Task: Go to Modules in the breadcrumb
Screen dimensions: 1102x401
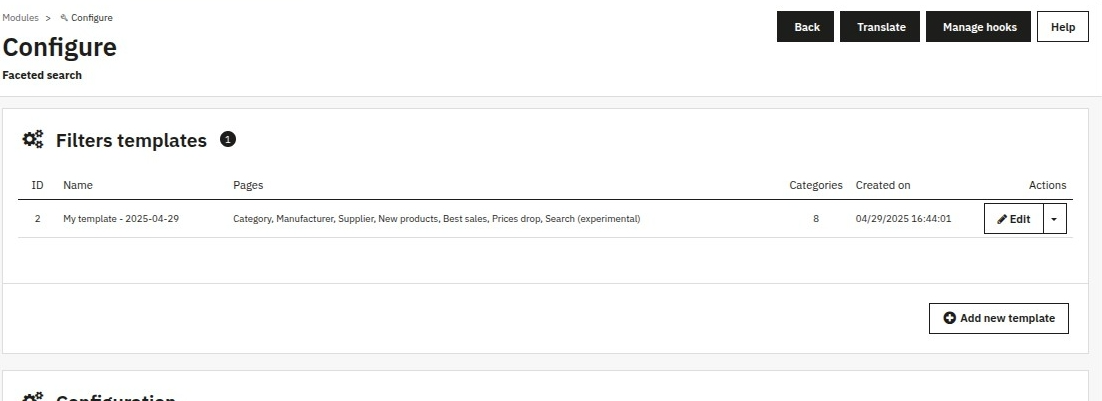Action: coord(20,18)
